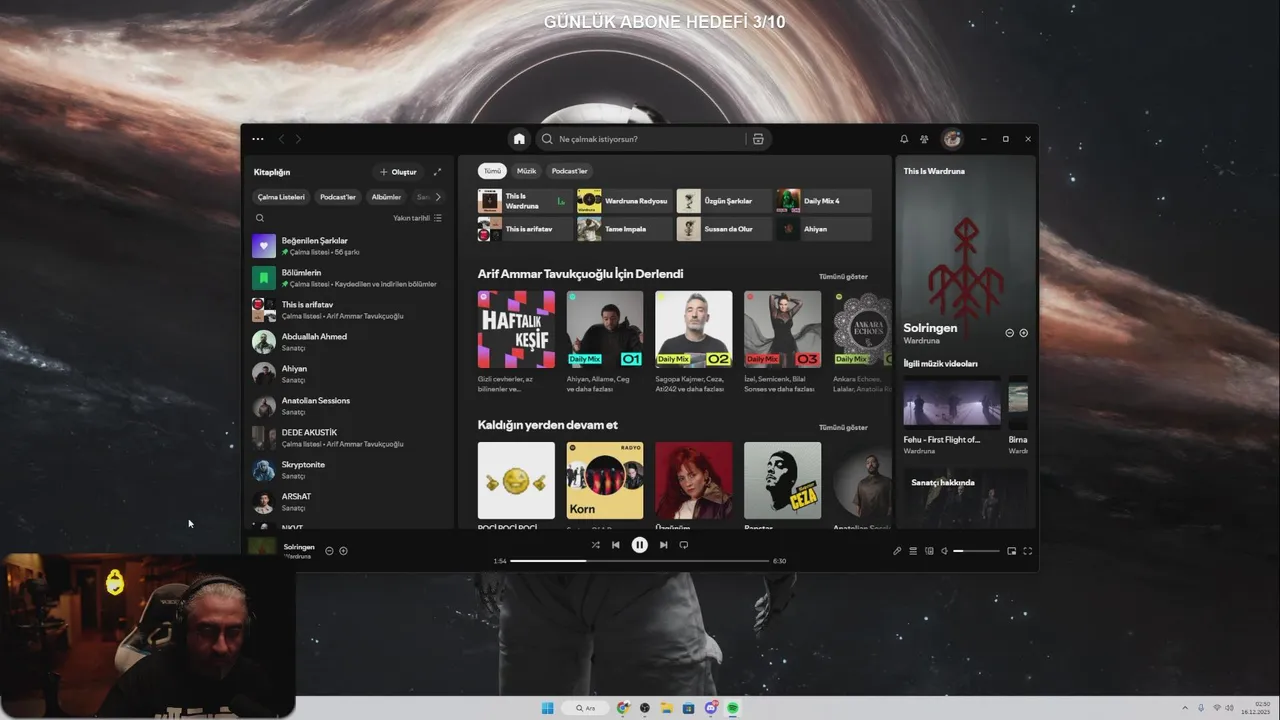Open the Korn radio cover
The width and height of the screenshot is (1280, 720).
(x=605, y=480)
